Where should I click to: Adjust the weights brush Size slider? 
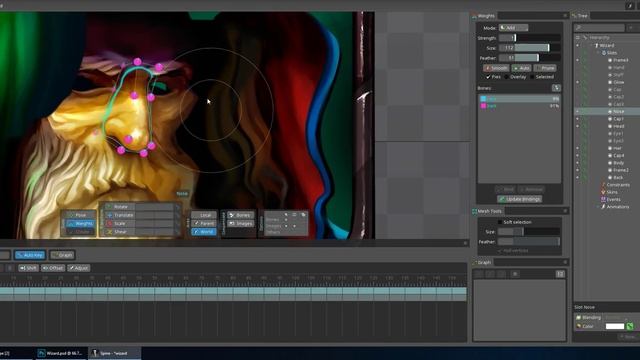529,48
